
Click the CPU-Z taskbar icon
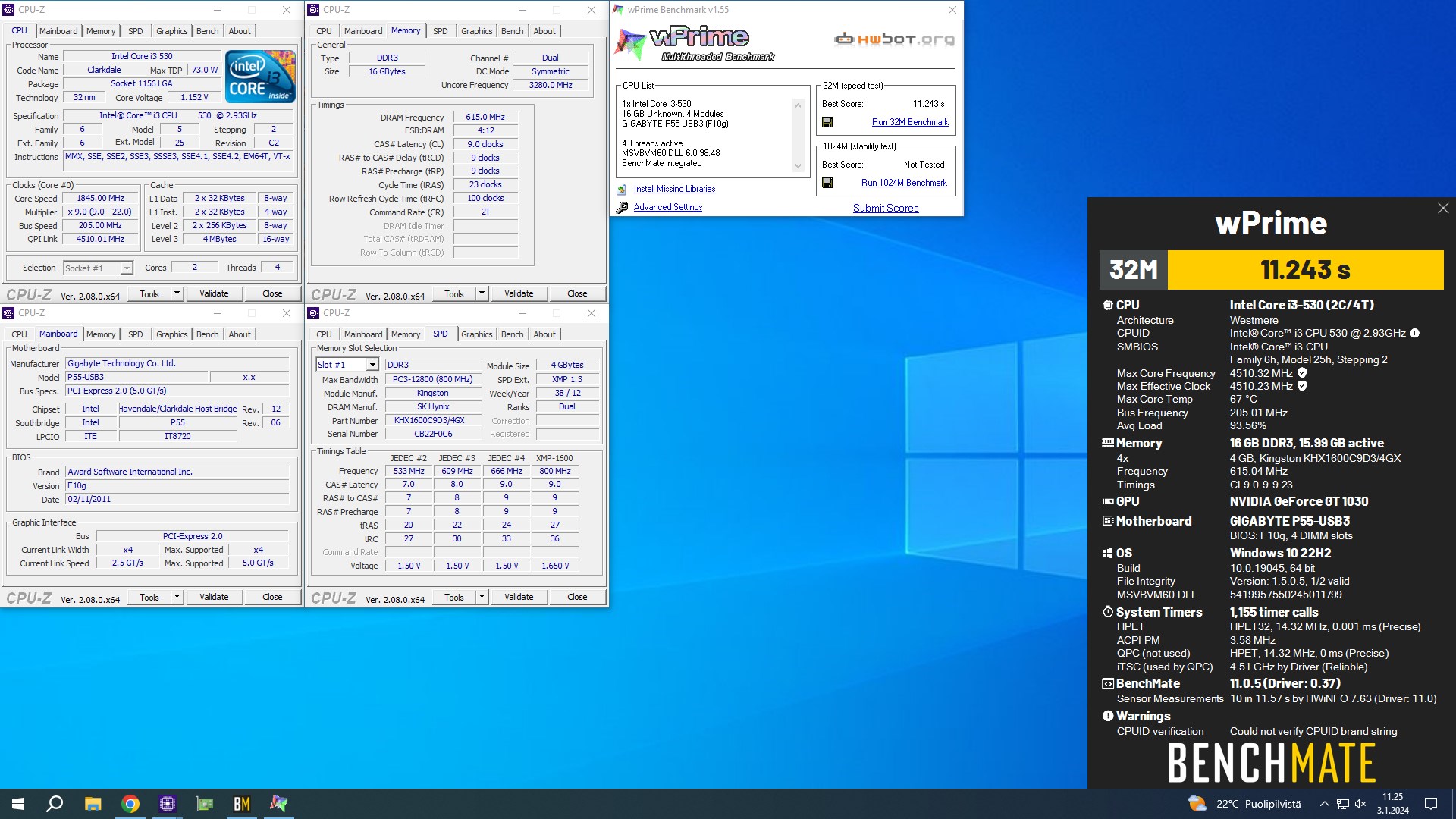[168, 804]
